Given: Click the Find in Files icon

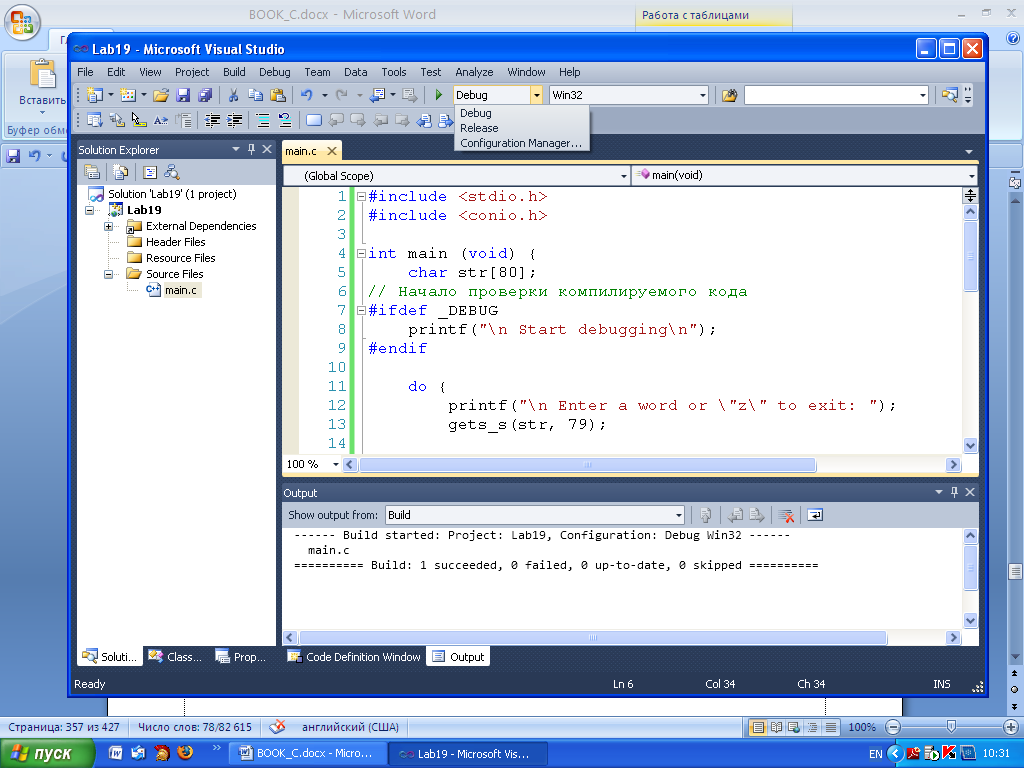Looking at the screenshot, I should [729, 95].
